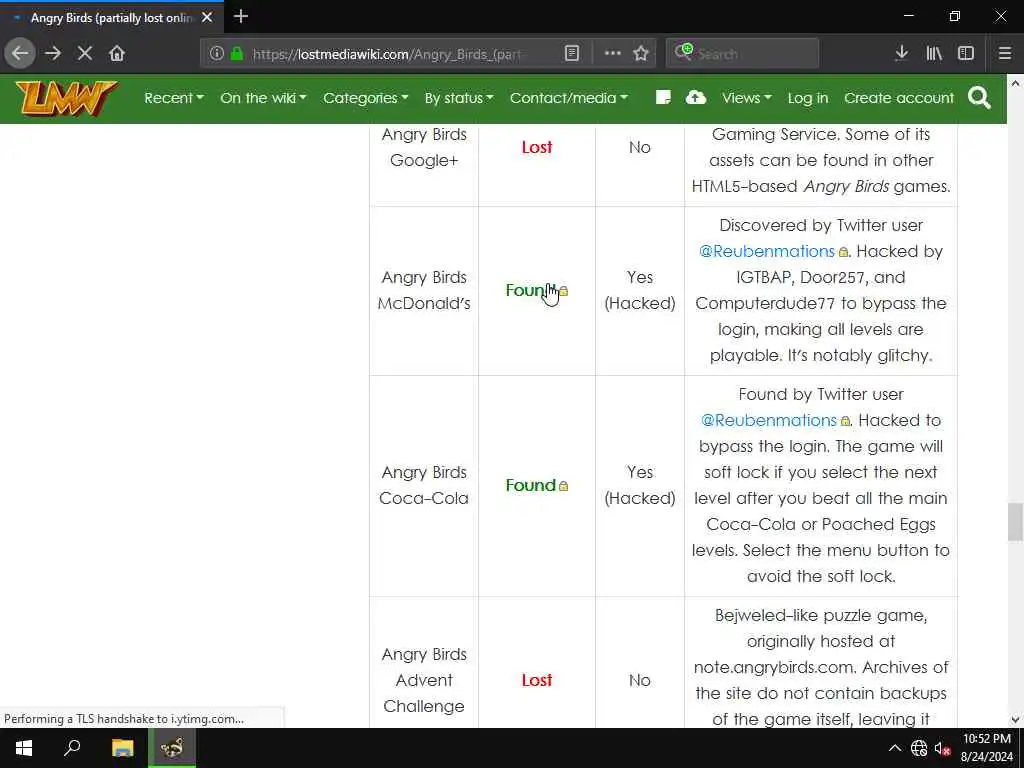
Task: Open the taskbar clock and date
Action: [x=987, y=748]
